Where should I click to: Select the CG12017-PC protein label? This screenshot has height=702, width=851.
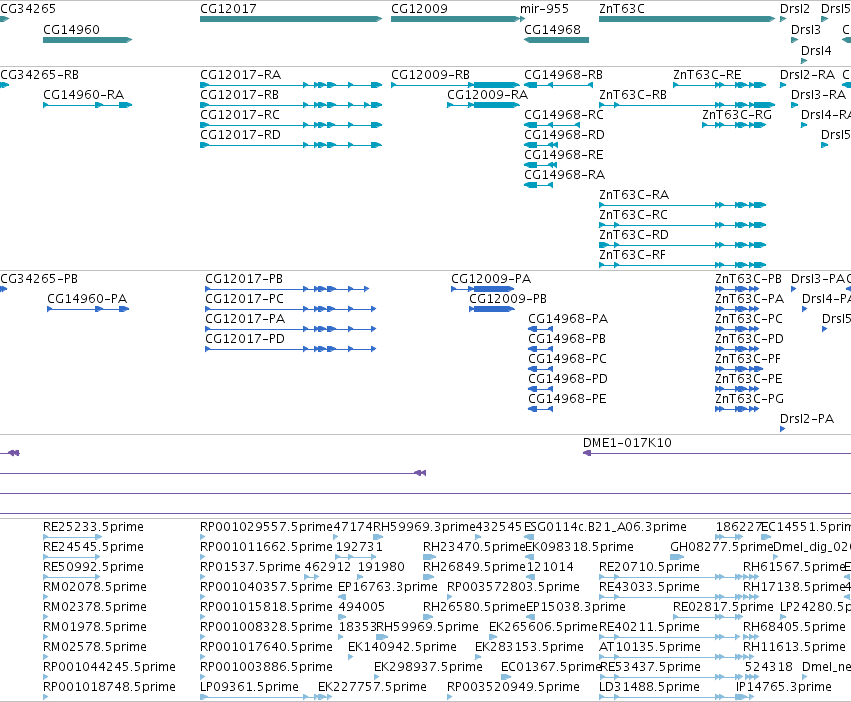coord(244,299)
